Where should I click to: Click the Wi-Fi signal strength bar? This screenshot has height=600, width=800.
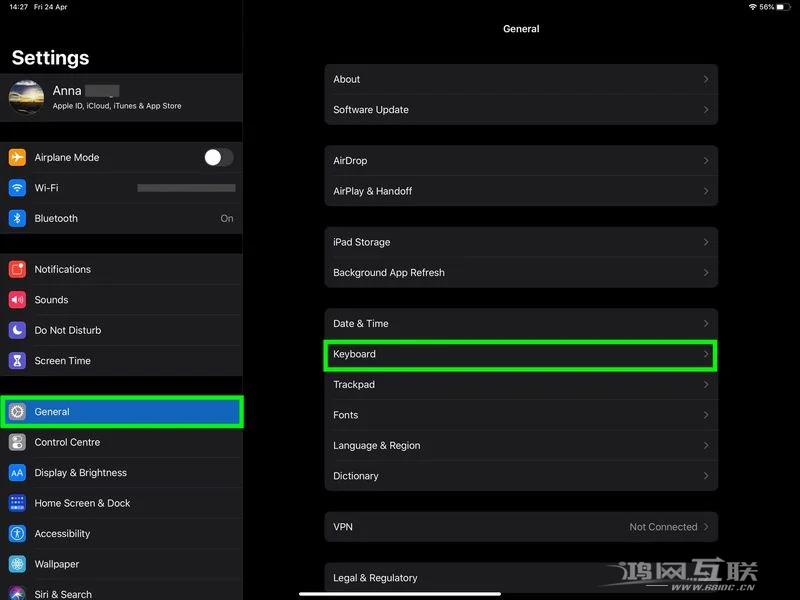pos(186,187)
